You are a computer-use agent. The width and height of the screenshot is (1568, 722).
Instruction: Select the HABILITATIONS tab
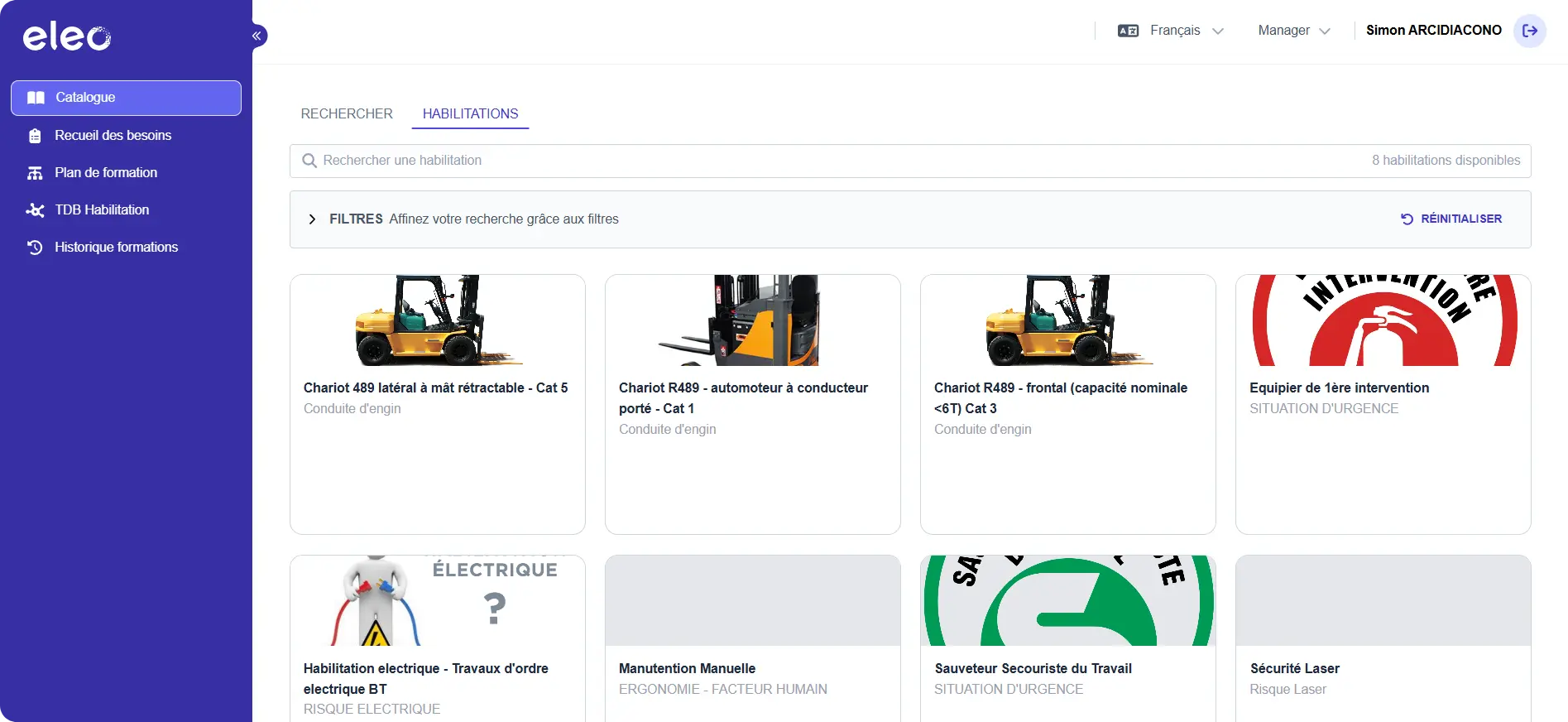470,114
